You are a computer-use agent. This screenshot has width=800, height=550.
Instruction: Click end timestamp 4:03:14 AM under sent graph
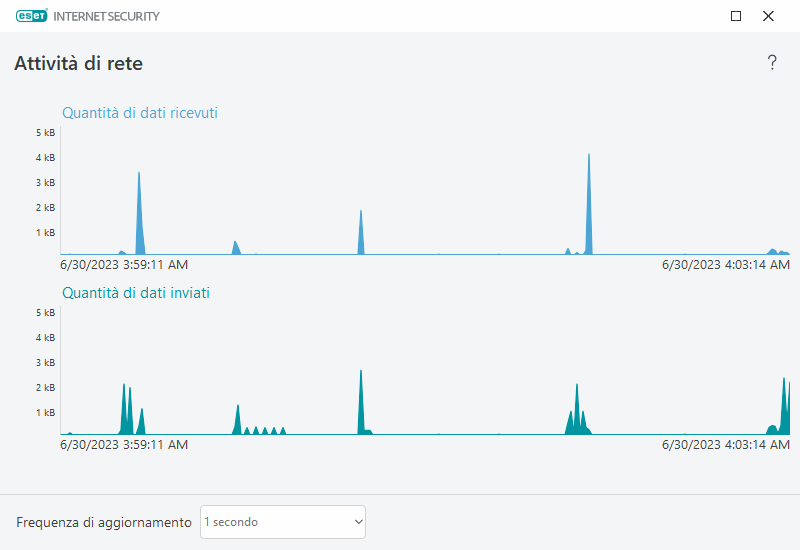point(726,445)
